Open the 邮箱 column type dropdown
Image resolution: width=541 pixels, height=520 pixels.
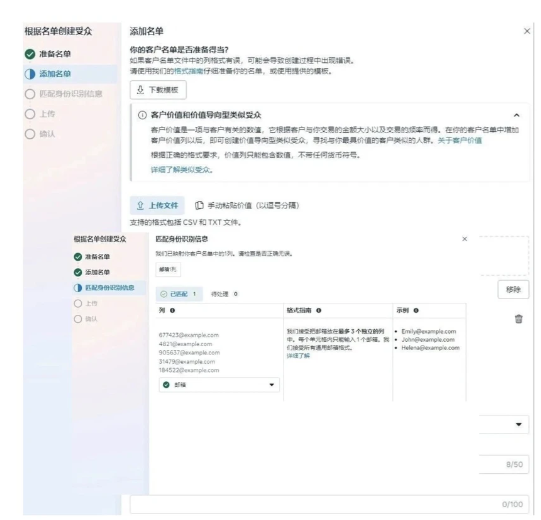219,385
